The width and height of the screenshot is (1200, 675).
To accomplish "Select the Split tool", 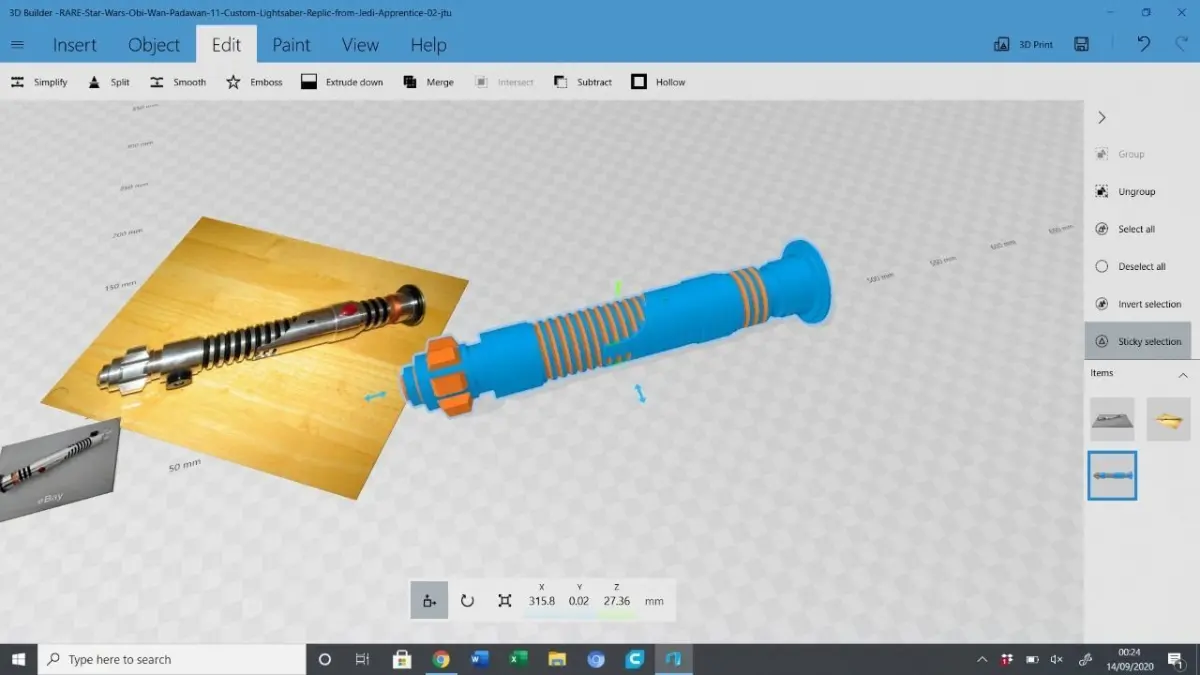I will 109,82.
